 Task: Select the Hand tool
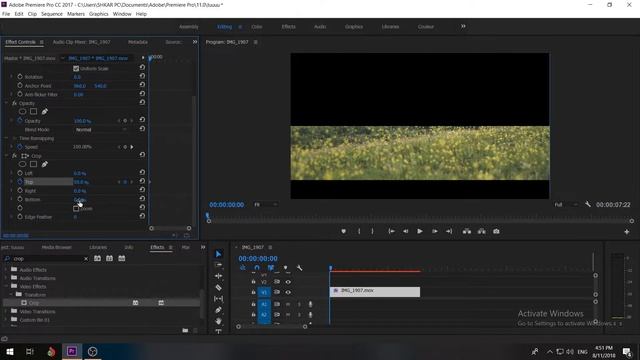point(218,321)
